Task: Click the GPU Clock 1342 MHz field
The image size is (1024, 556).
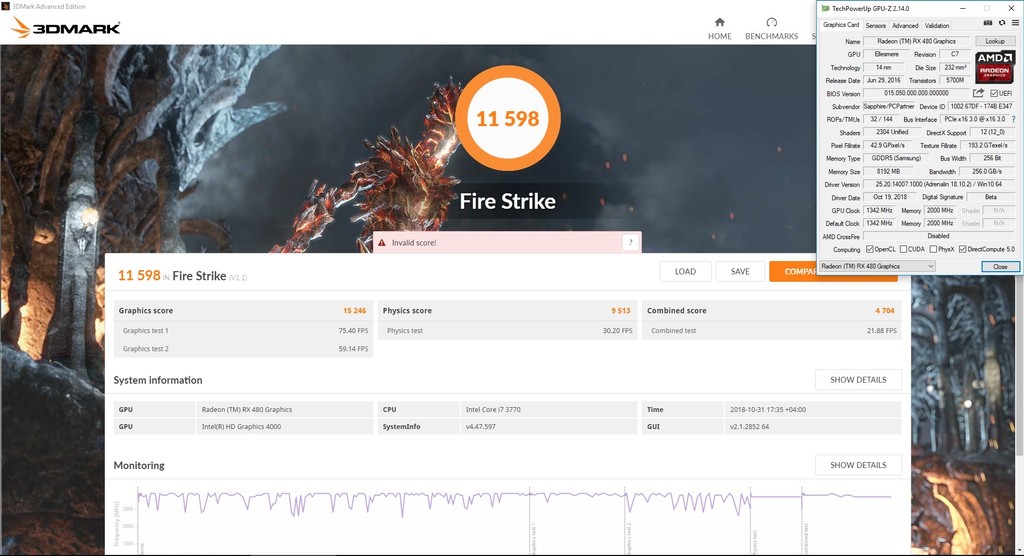Action: pos(879,210)
